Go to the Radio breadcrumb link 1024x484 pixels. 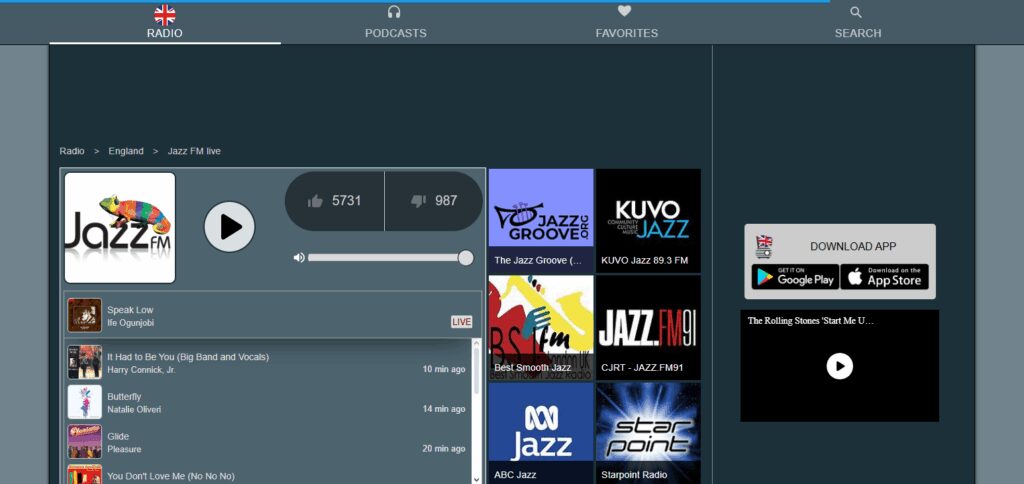coord(72,151)
